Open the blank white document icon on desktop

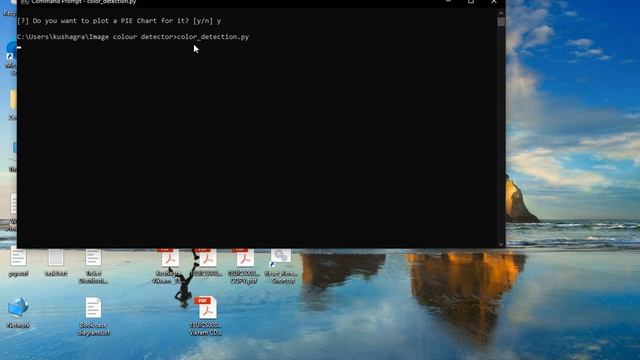[x=56, y=262]
